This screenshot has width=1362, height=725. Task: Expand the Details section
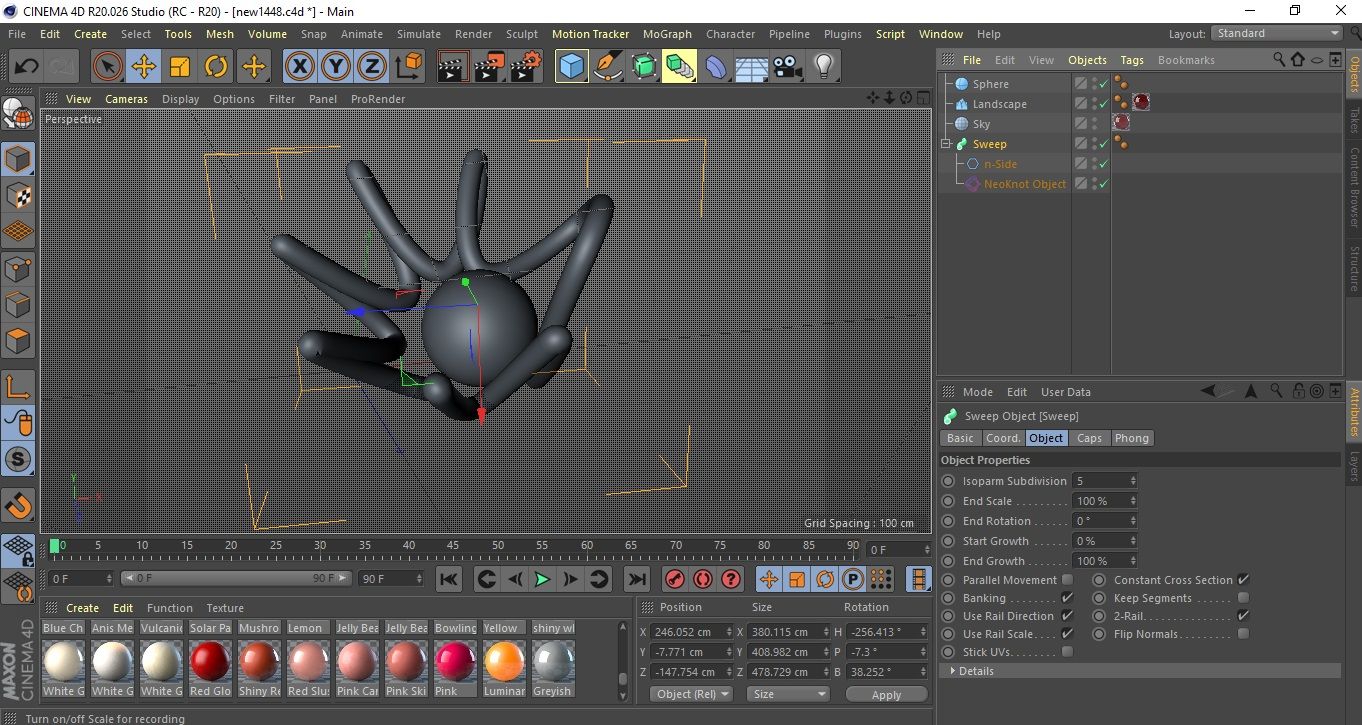point(953,671)
